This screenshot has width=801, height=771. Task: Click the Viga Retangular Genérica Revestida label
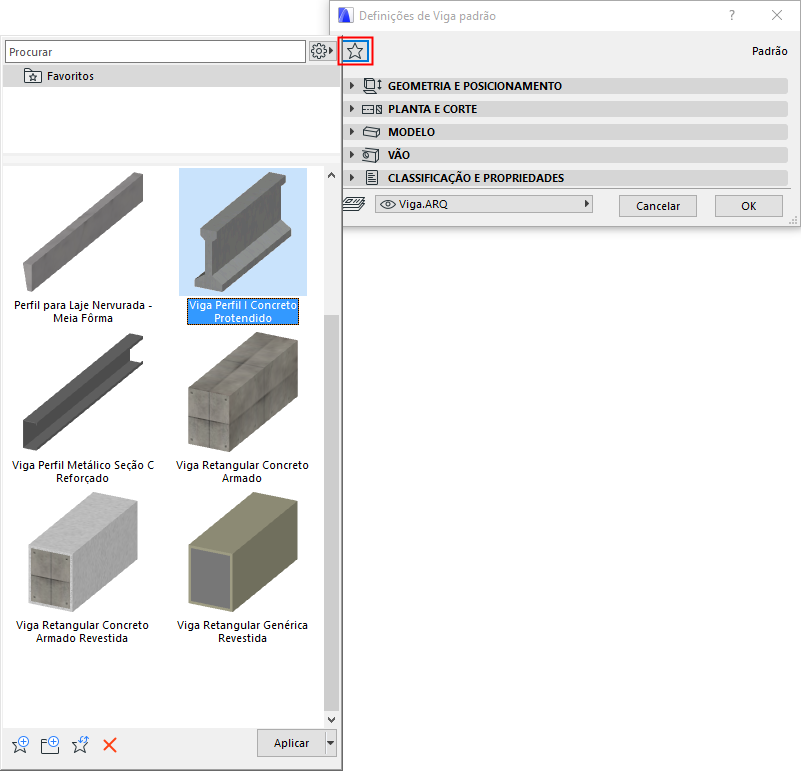coord(242,632)
